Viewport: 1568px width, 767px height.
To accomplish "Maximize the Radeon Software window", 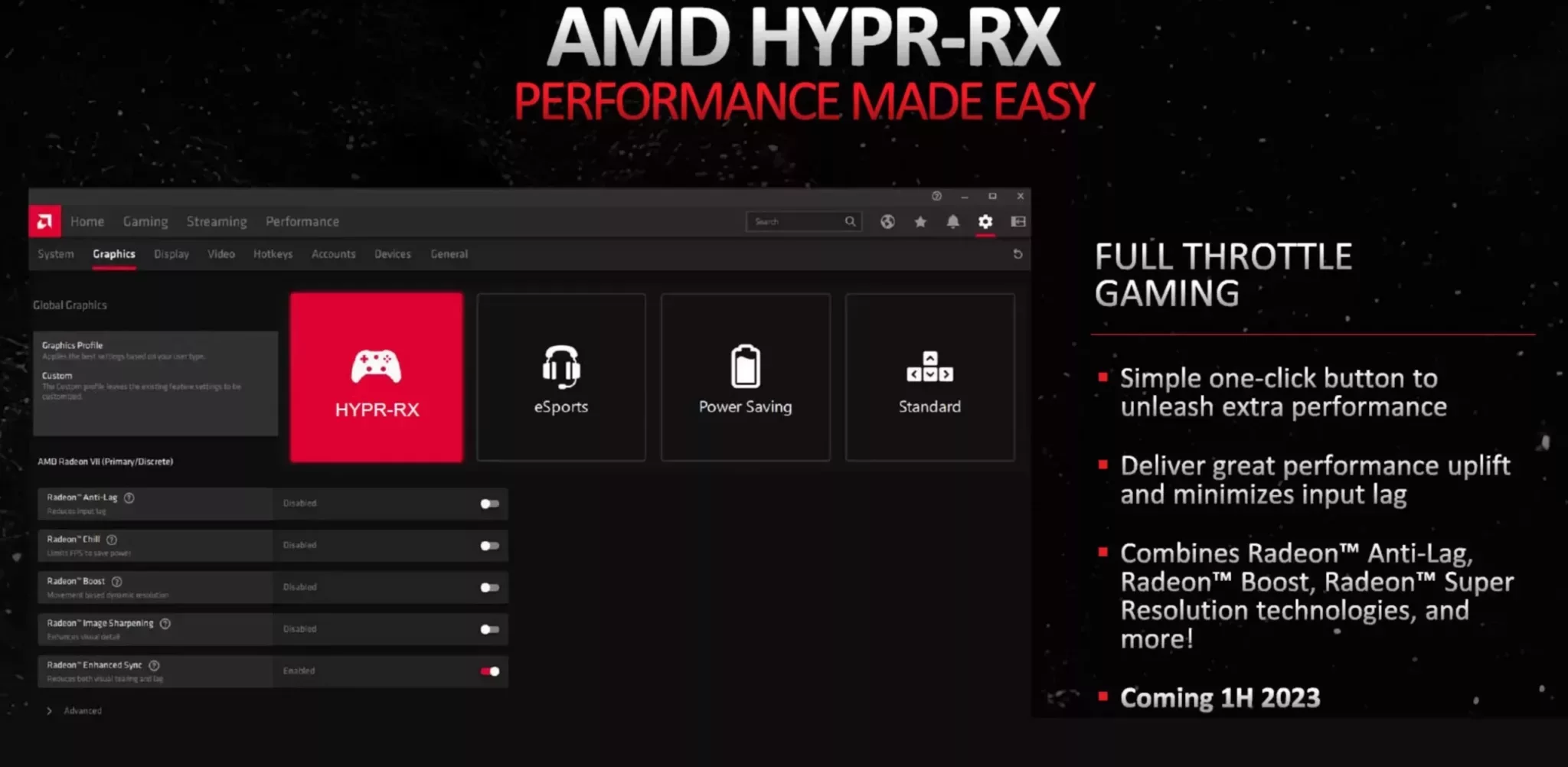I will click(992, 196).
